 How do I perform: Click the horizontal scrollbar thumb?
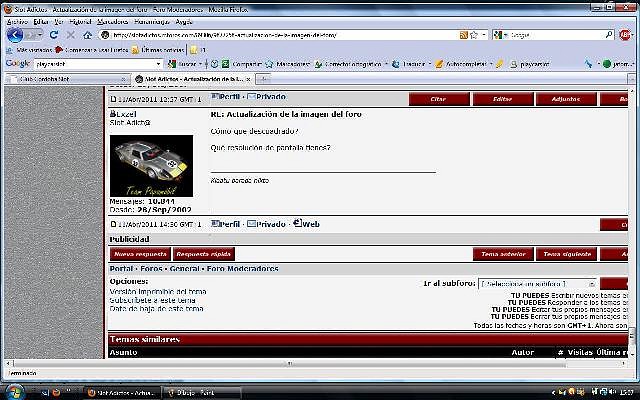coord(289,363)
